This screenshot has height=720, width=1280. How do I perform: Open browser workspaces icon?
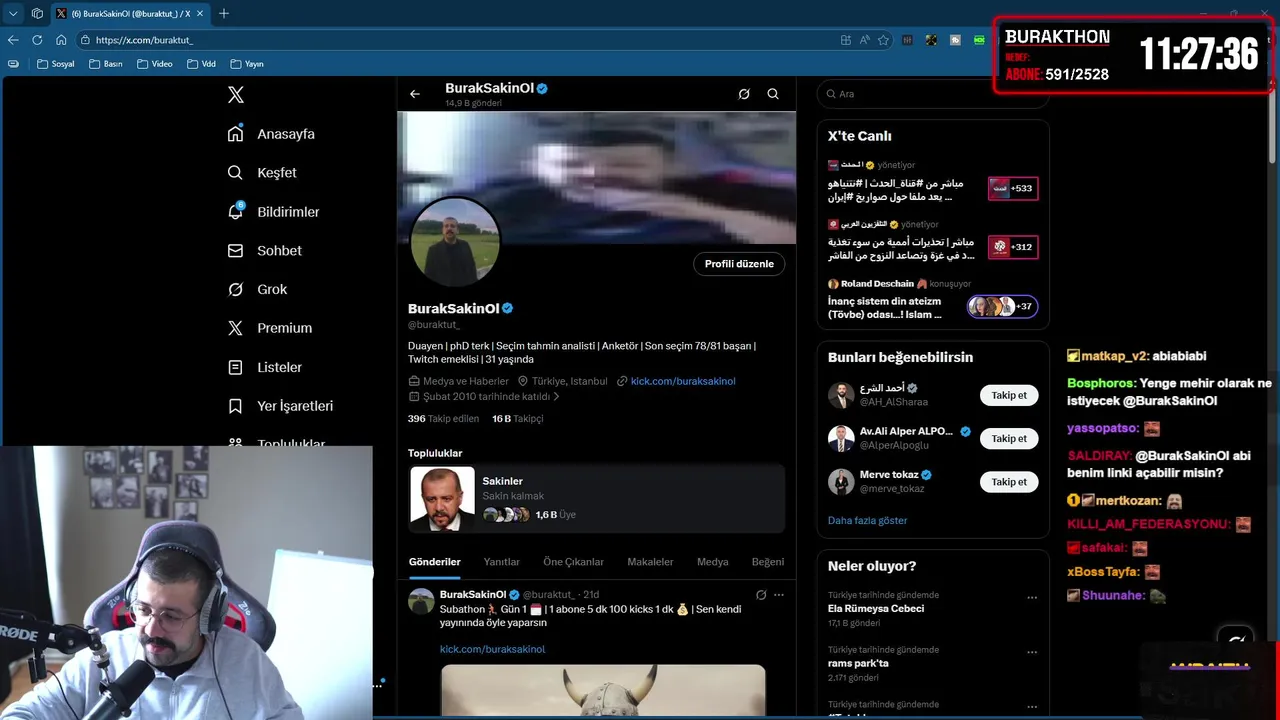tap(37, 14)
